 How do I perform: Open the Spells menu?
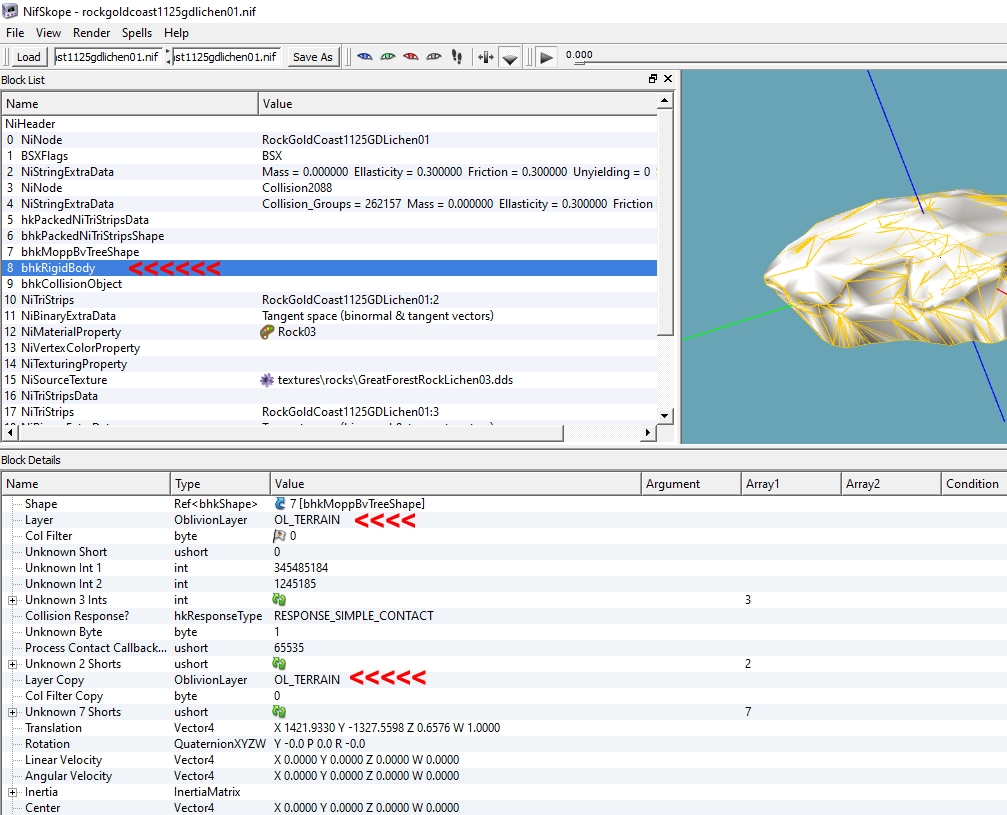pos(137,33)
